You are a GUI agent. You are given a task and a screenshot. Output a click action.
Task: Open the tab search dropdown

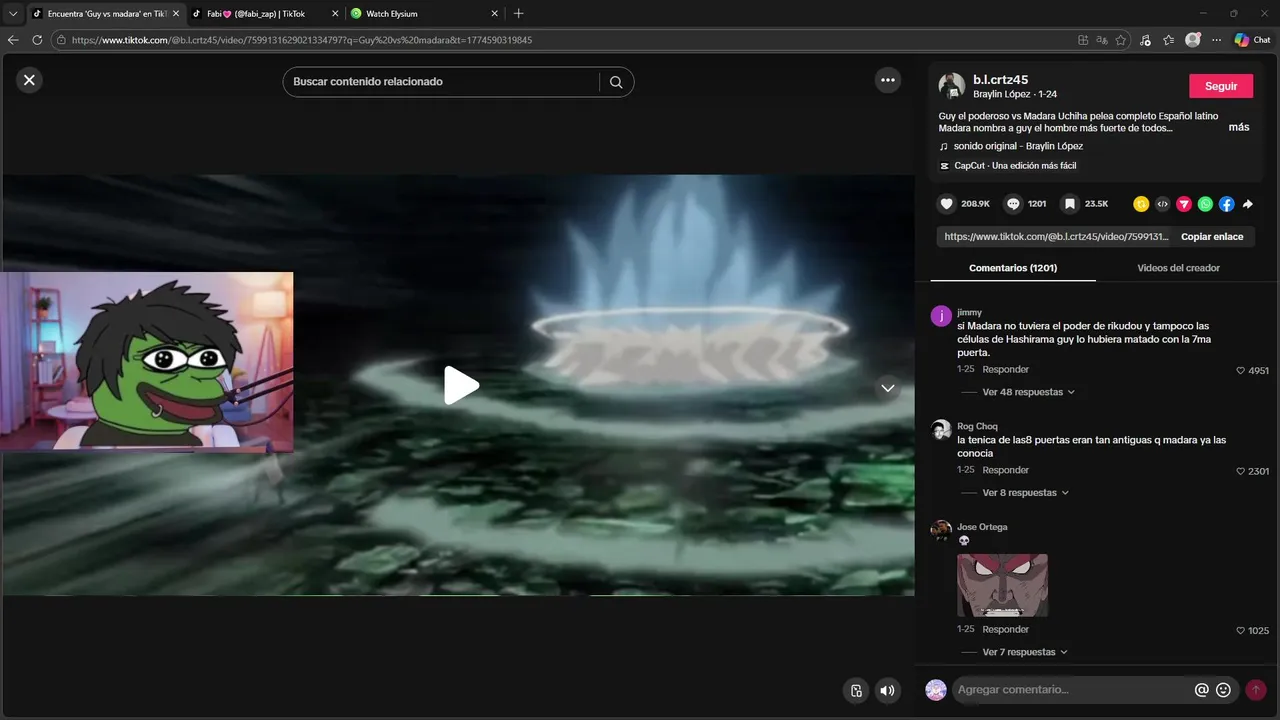[x=13, y=14]
